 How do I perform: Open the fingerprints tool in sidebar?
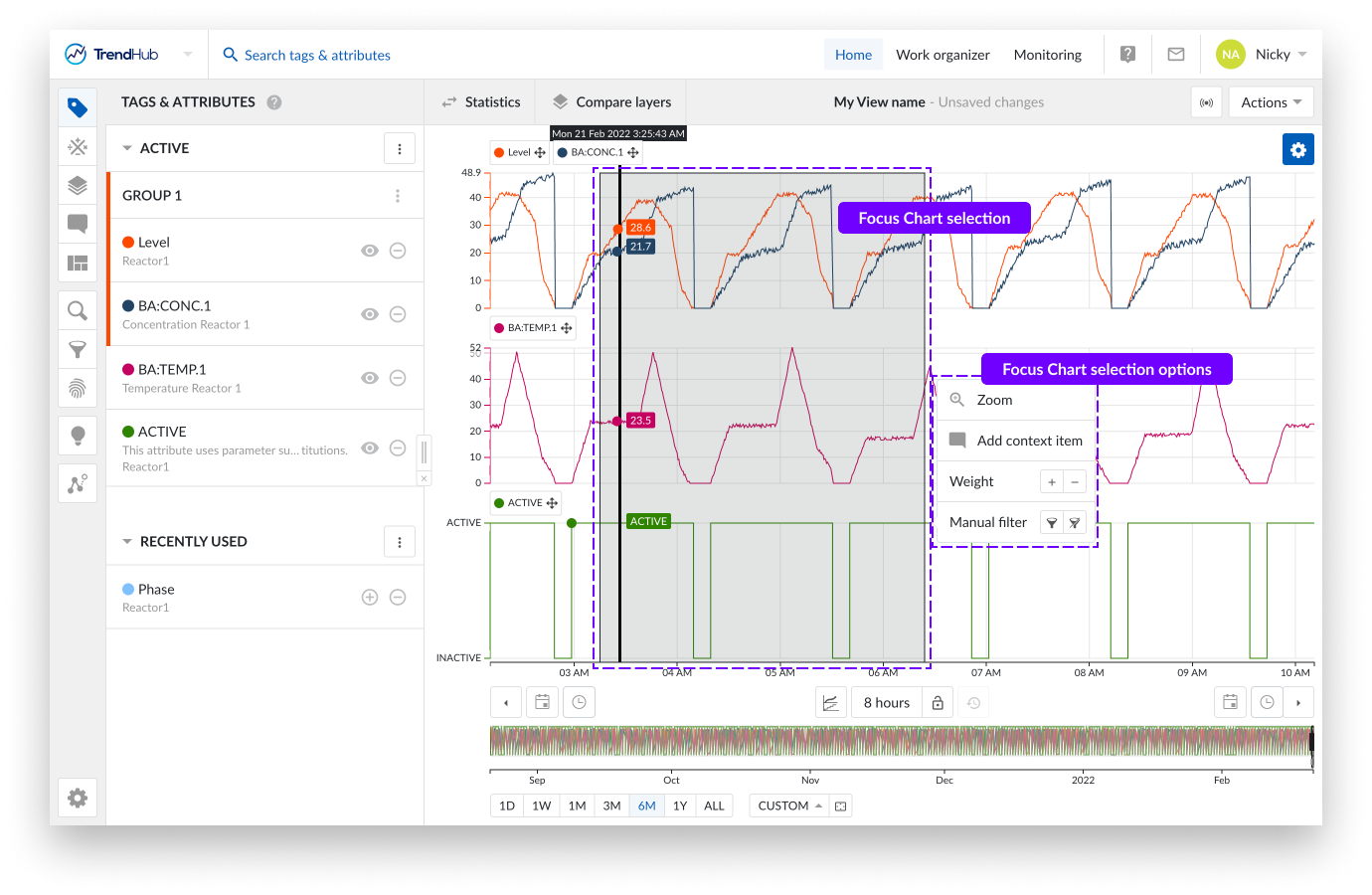[x=78, y=388]
